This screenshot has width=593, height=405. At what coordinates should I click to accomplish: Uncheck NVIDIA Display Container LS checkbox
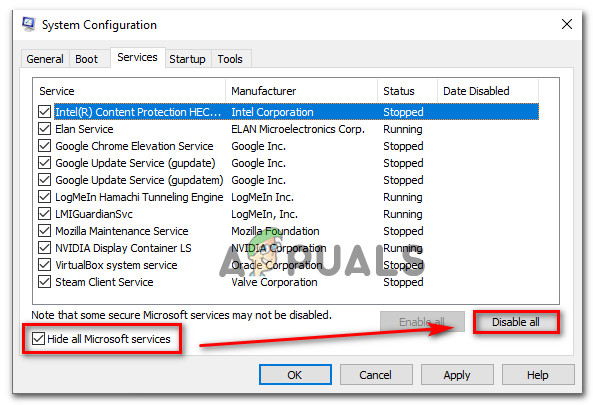point(45,248)
